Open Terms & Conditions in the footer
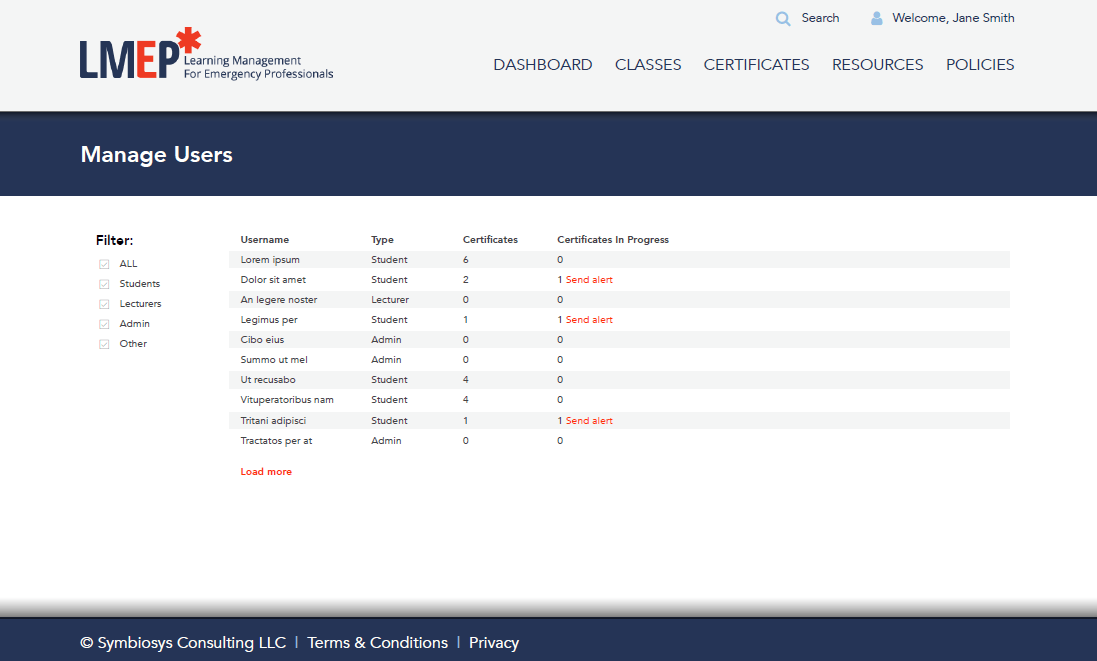 (377, 643)
